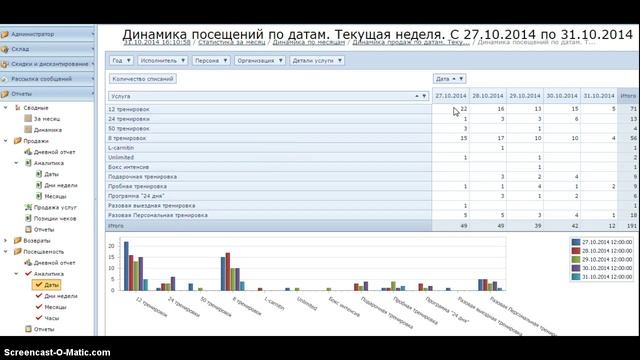Click the Продажа услуг icon
The width and height of the screenshot is (640, 360).
click(28, 207)
